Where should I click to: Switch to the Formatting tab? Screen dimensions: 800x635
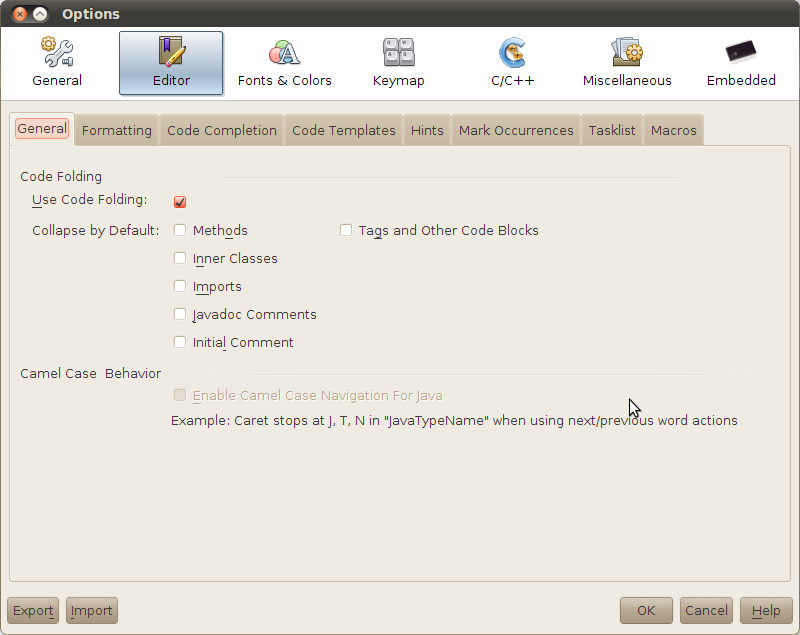tap(117, 130)
